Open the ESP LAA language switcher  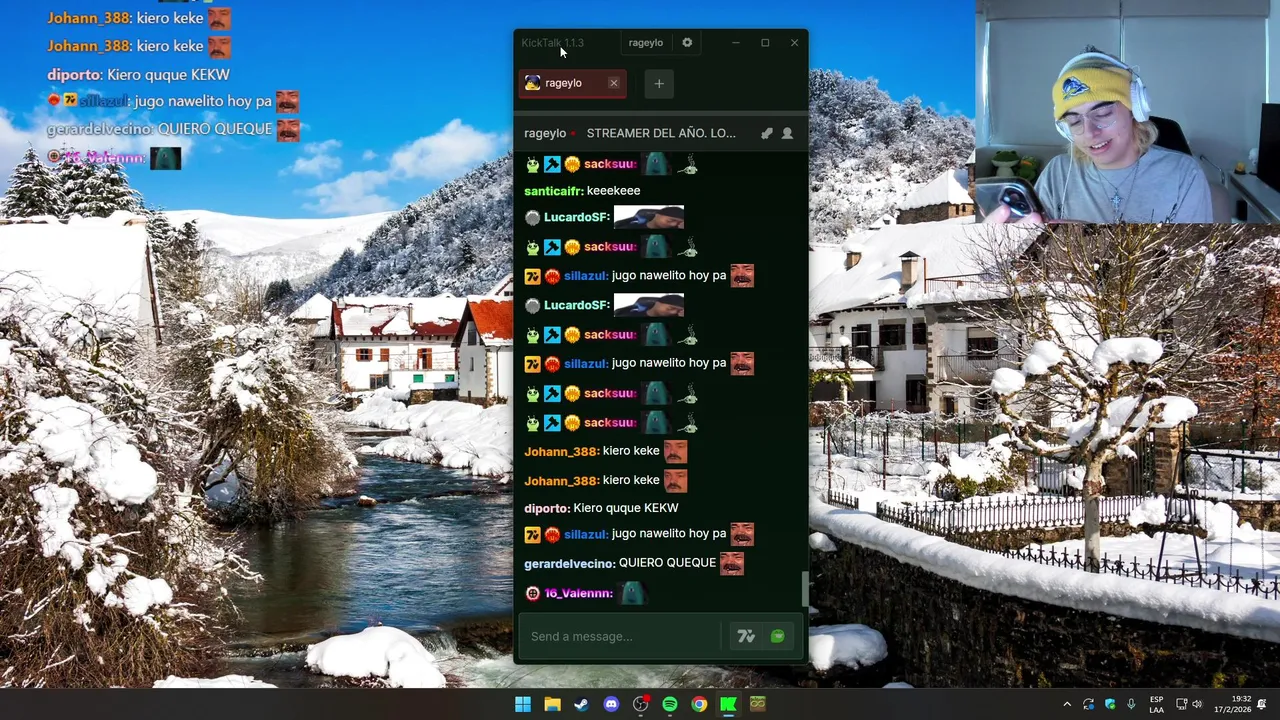tap(1156, 705)
